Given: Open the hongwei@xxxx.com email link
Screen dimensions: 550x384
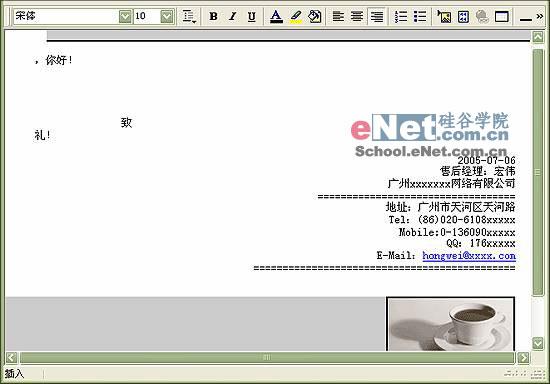Looking at the screenshot, I should pos(469,256).
